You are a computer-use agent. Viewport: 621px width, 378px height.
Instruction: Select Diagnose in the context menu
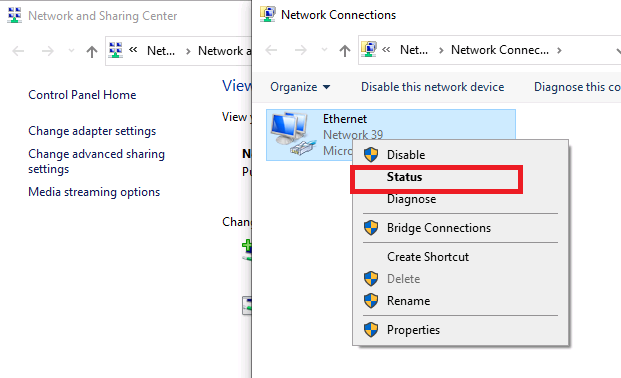click(411, 199)
